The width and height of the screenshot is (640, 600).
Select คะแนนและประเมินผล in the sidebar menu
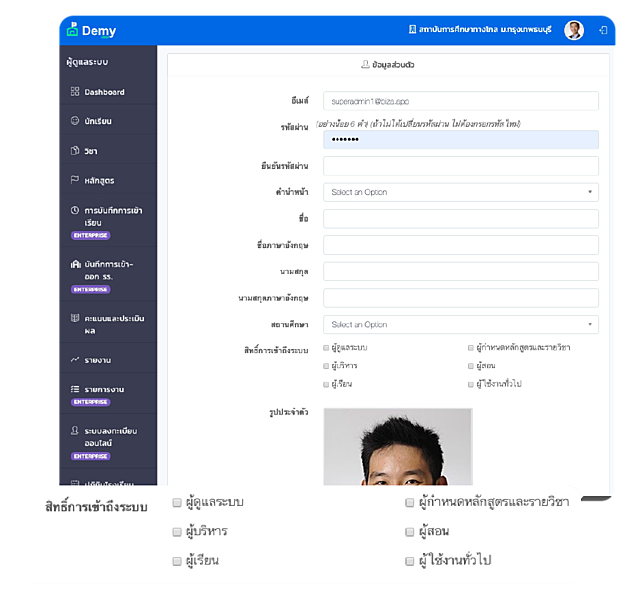click(110, 324)
